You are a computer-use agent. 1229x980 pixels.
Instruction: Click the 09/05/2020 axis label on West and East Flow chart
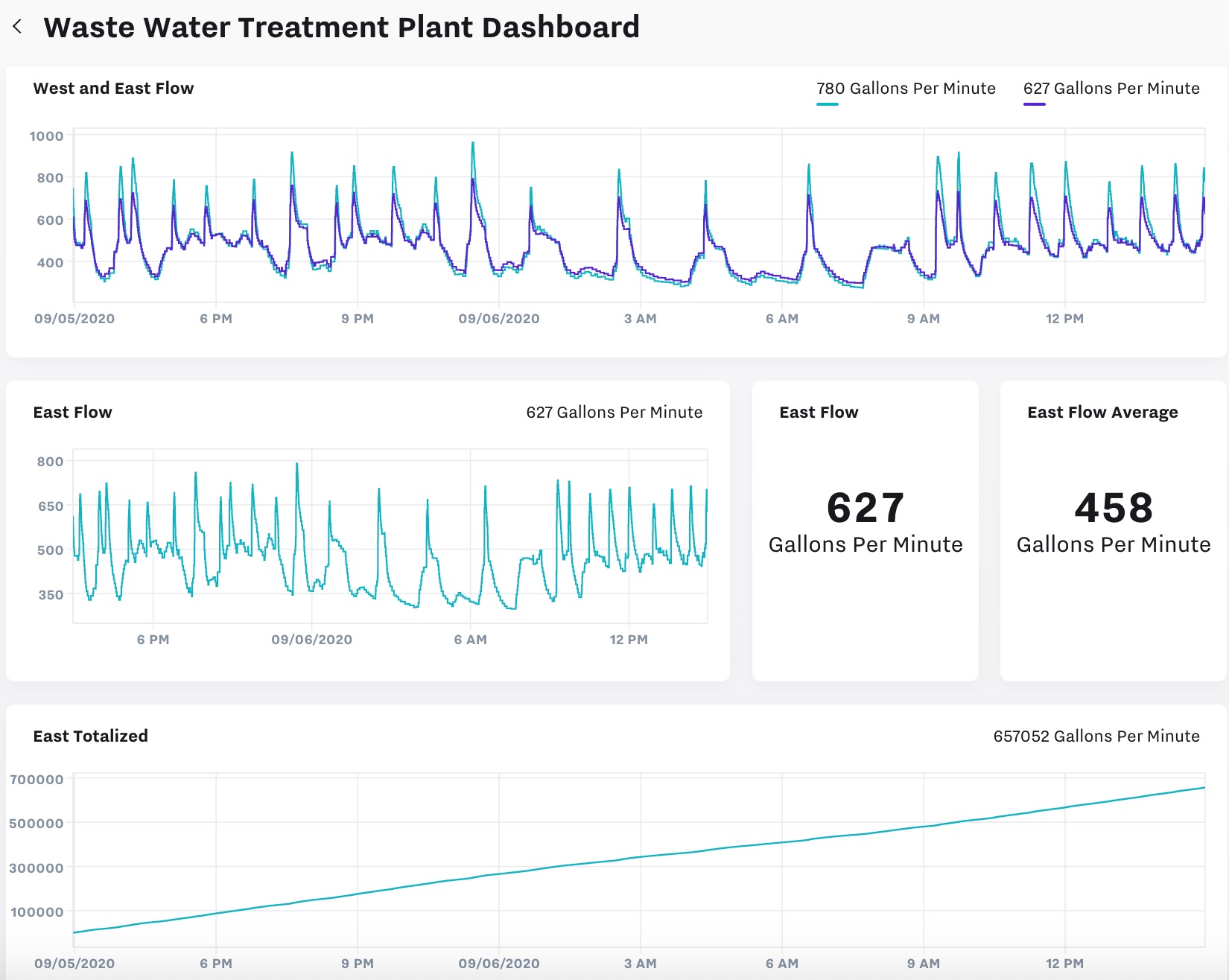point(74,319)
